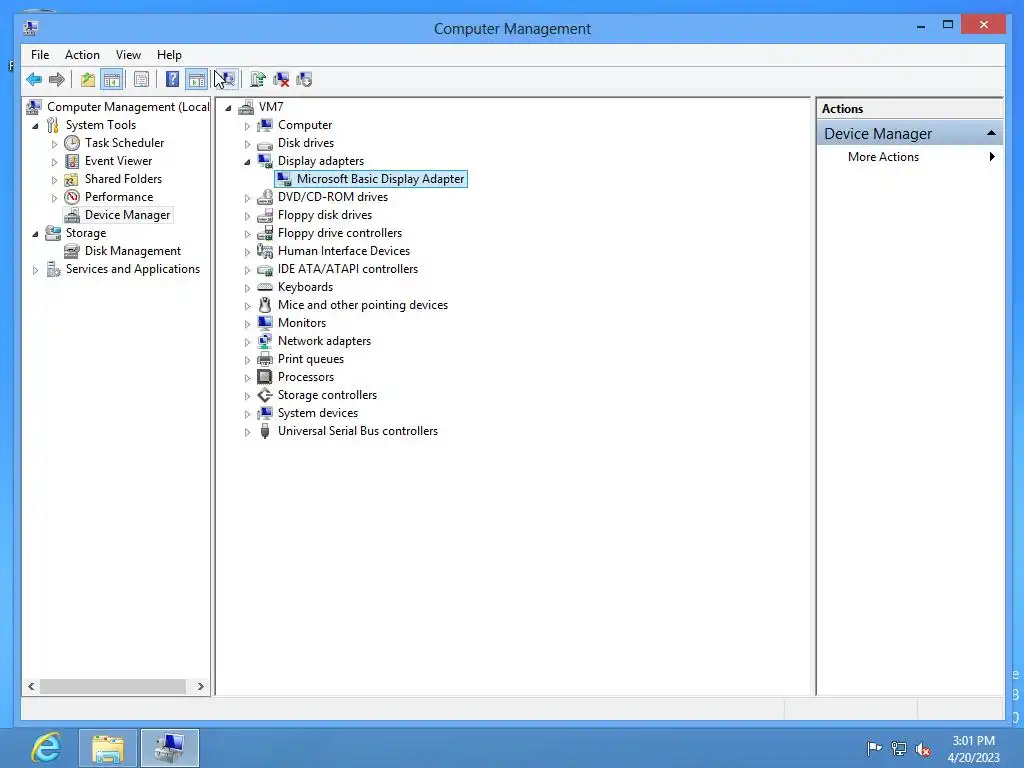Click Mice and other pointing devices icon
The height and width of the screenshot is (768, 1024).
(264, 305)
